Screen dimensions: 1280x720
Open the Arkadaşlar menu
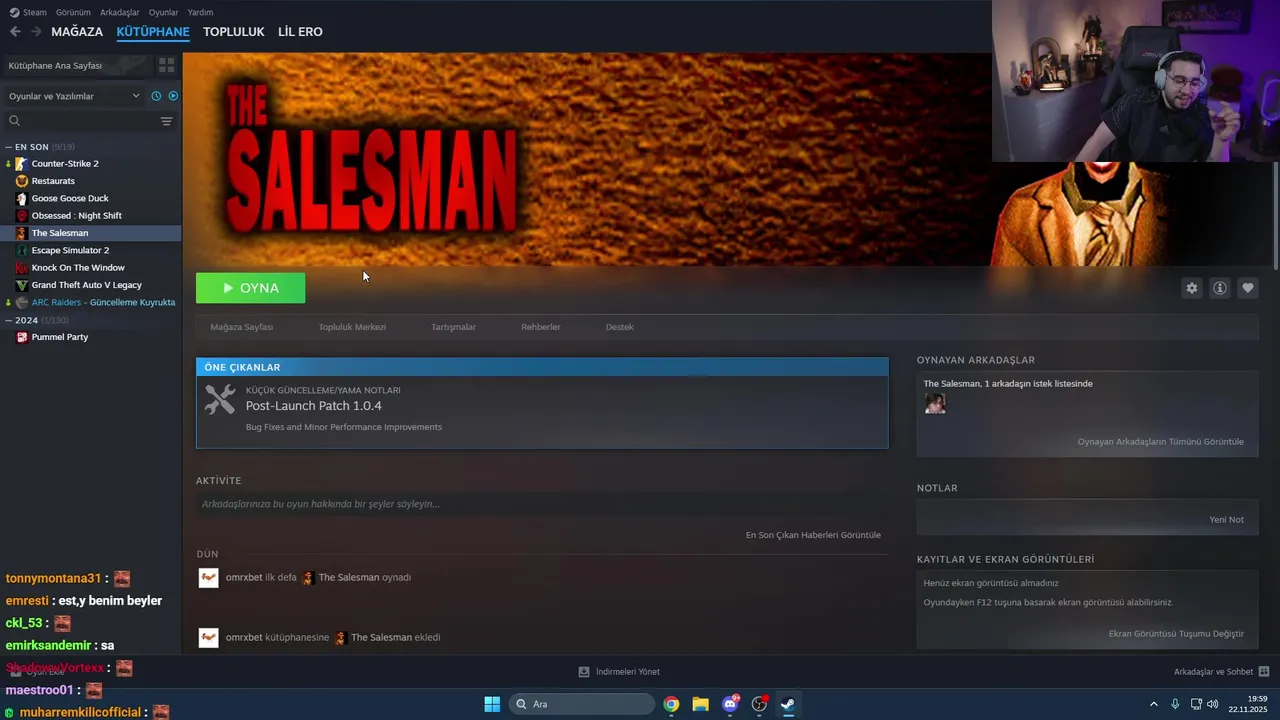pos(120,12)
